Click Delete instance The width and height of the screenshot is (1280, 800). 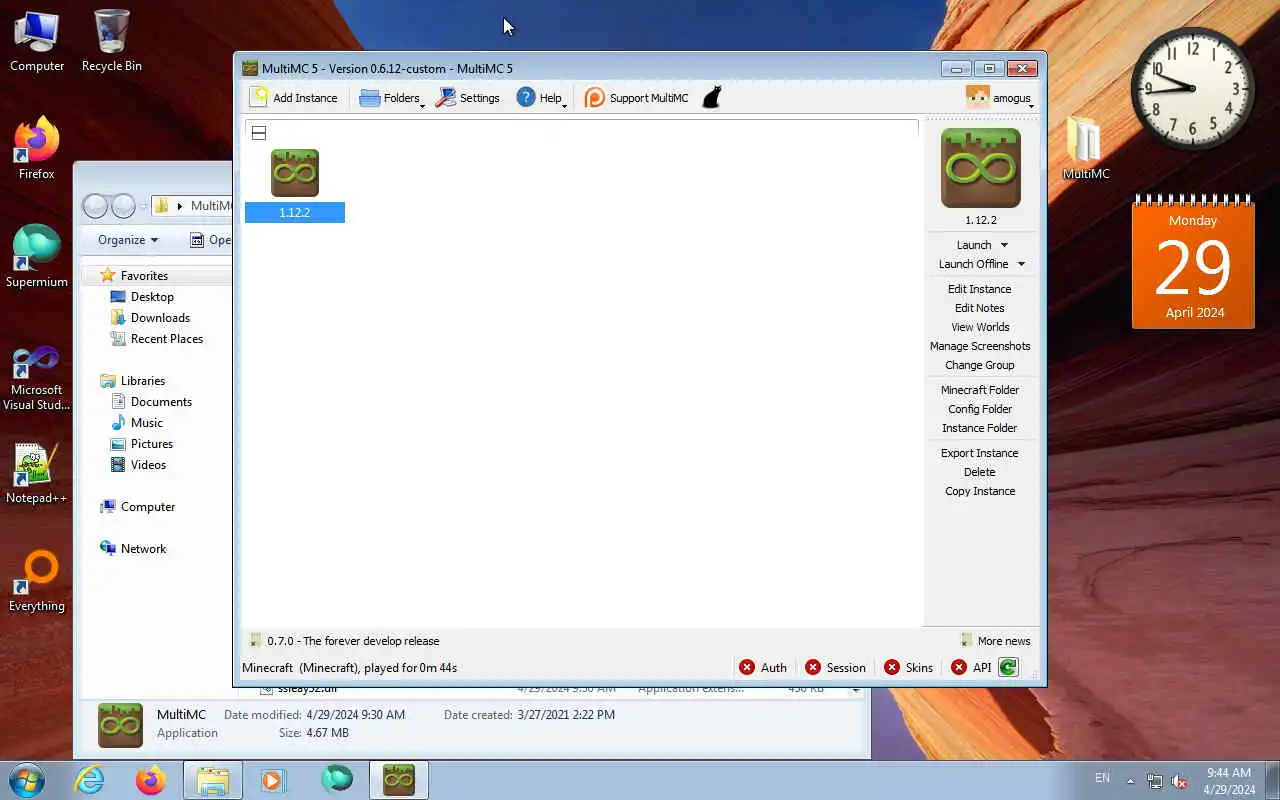pos(980,472)
